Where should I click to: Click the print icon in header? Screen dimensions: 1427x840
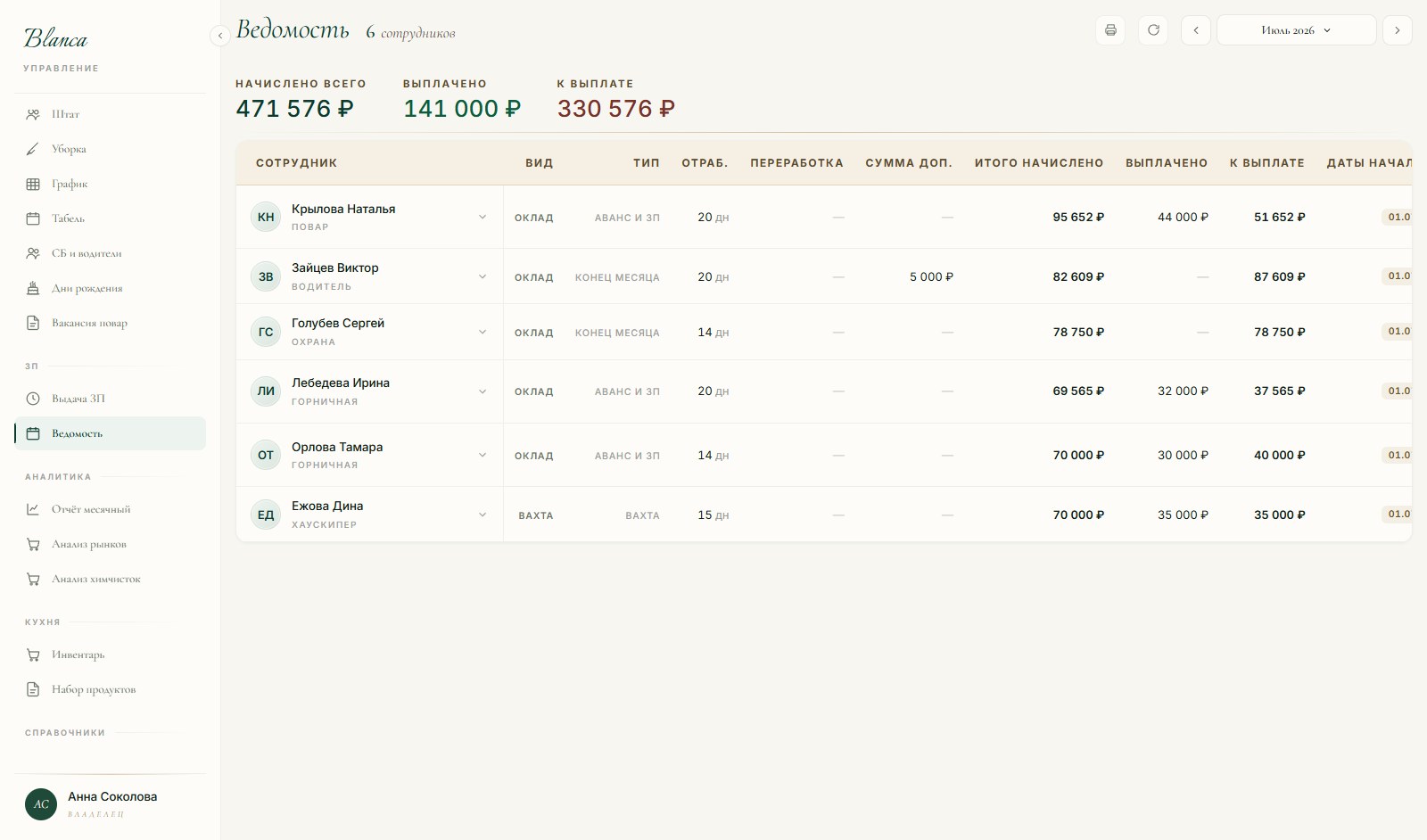coord(1110,30)
